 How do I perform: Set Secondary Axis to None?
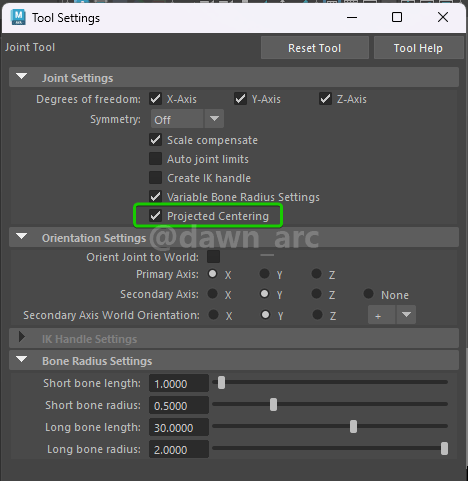pos(368,294)
